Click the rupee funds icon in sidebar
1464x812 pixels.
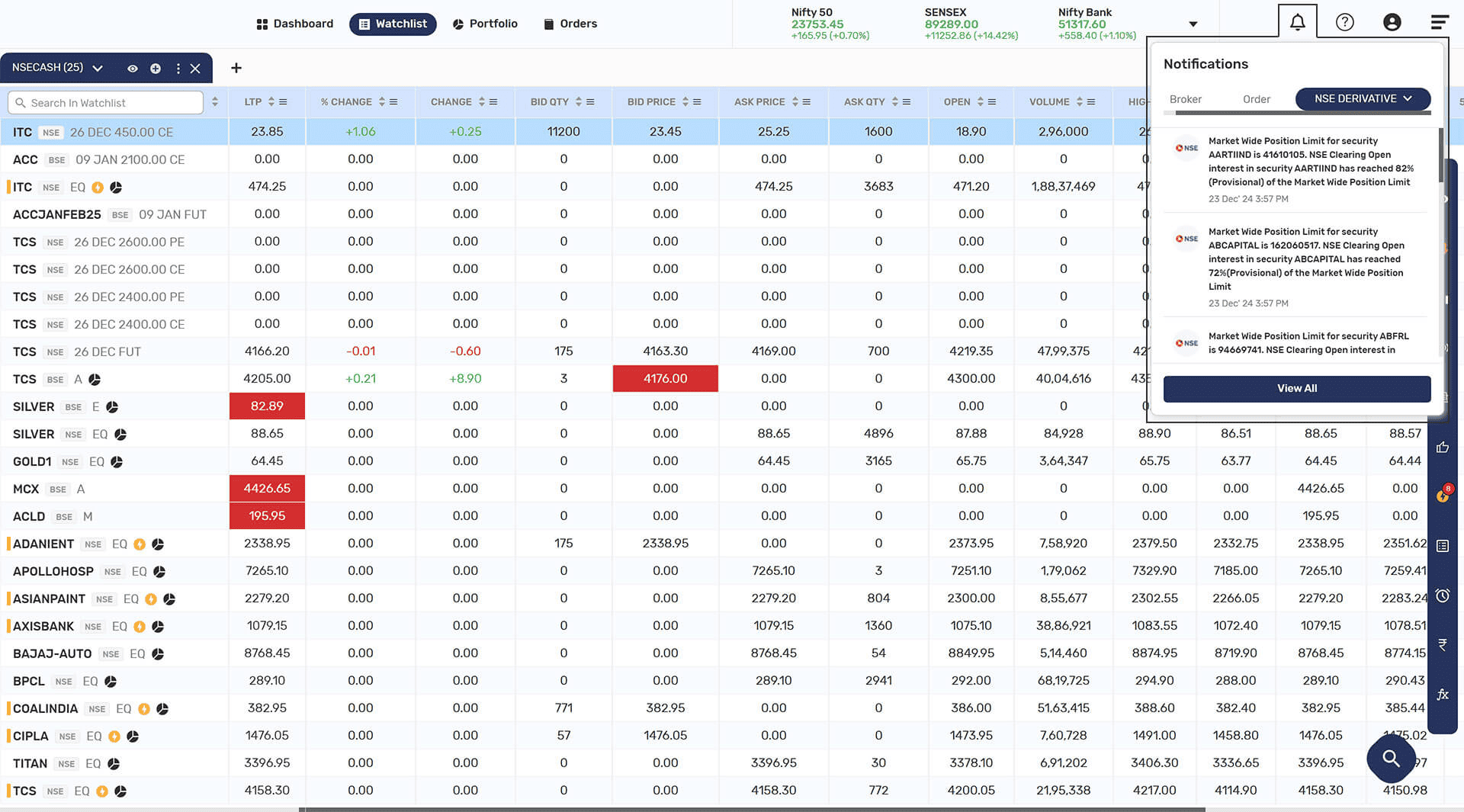tap(1443, 645)
